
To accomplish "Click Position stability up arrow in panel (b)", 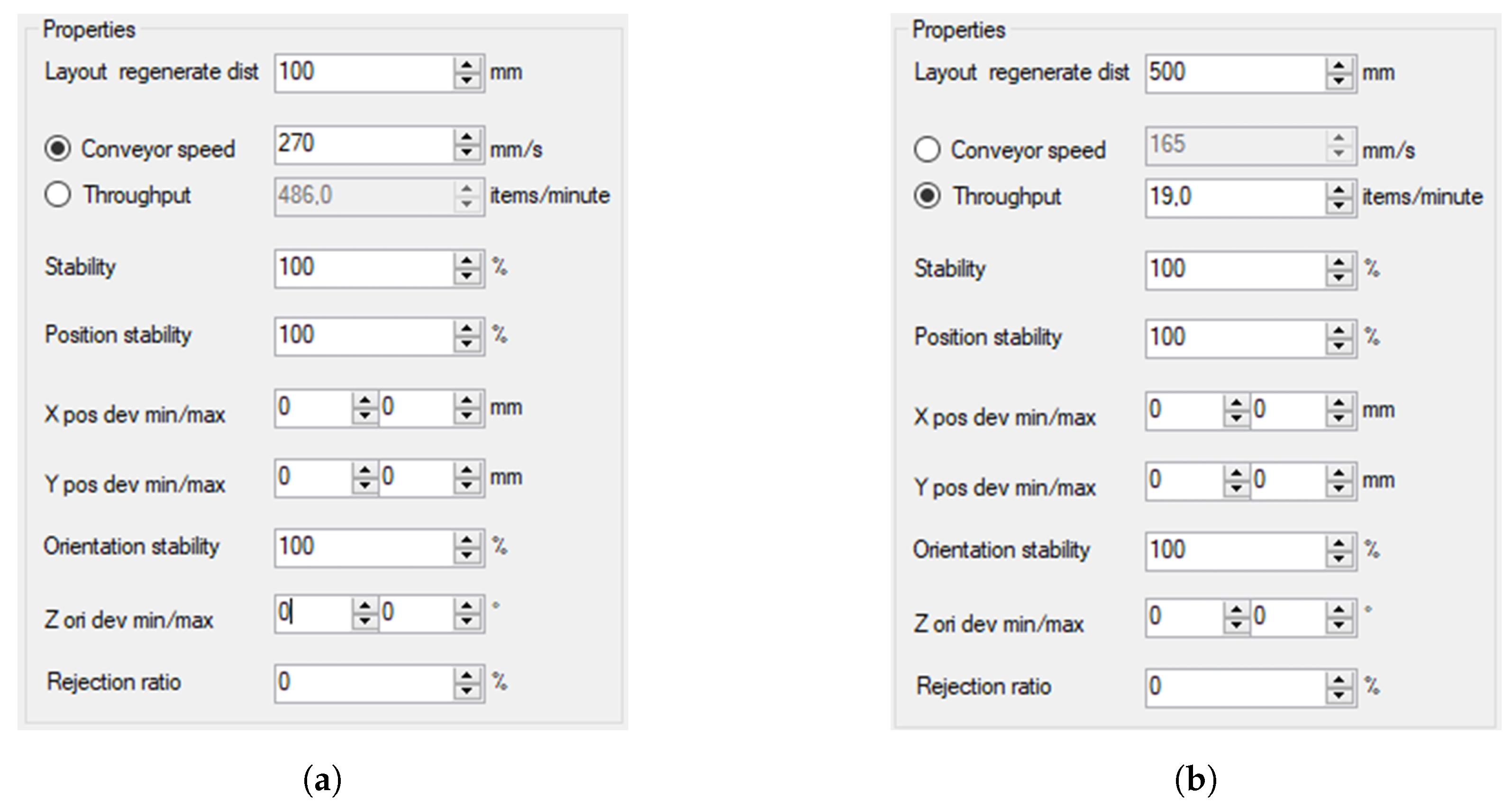I will pos(1339,331).
